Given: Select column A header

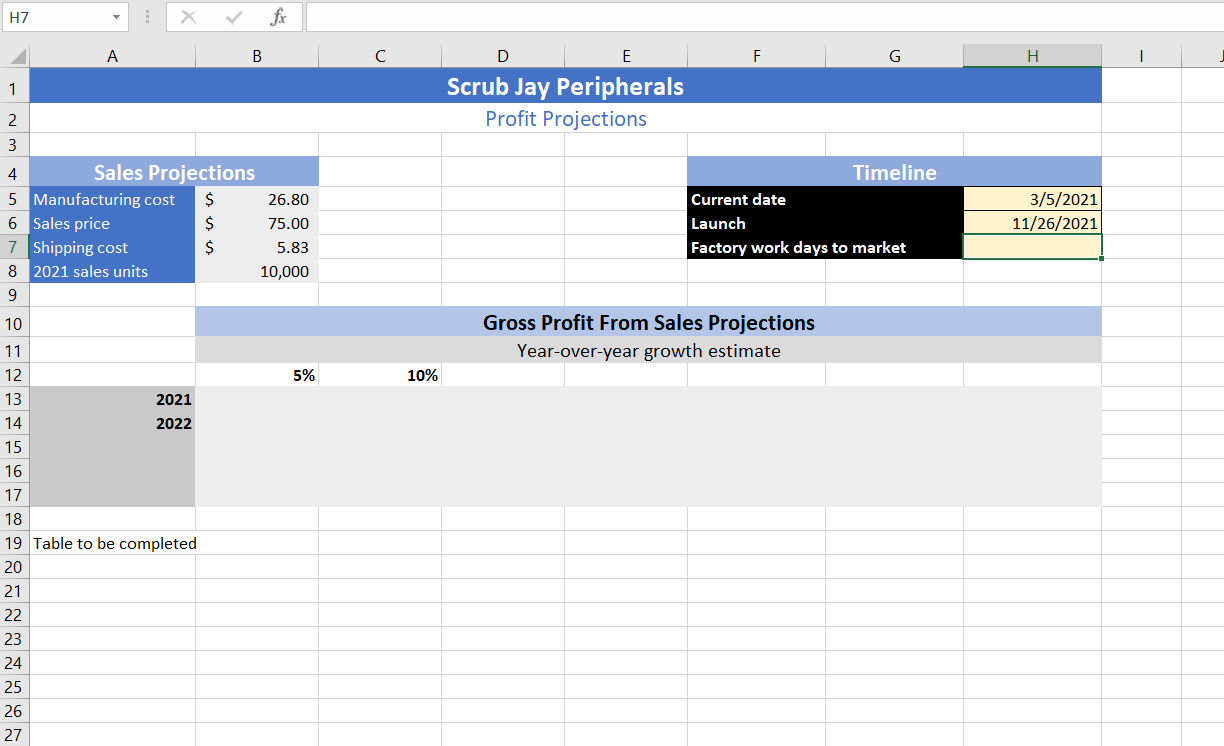Looking at the screenshot, I should coord(113,57).
